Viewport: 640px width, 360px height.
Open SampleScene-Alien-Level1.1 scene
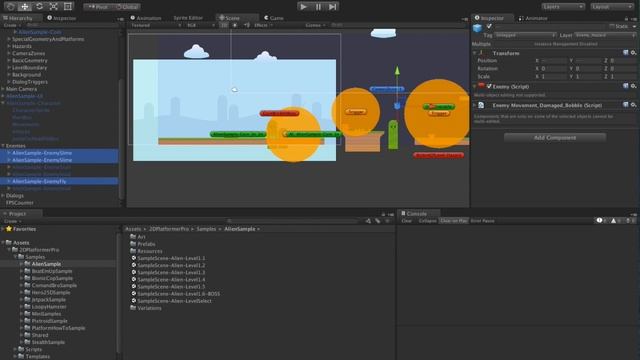171,258
